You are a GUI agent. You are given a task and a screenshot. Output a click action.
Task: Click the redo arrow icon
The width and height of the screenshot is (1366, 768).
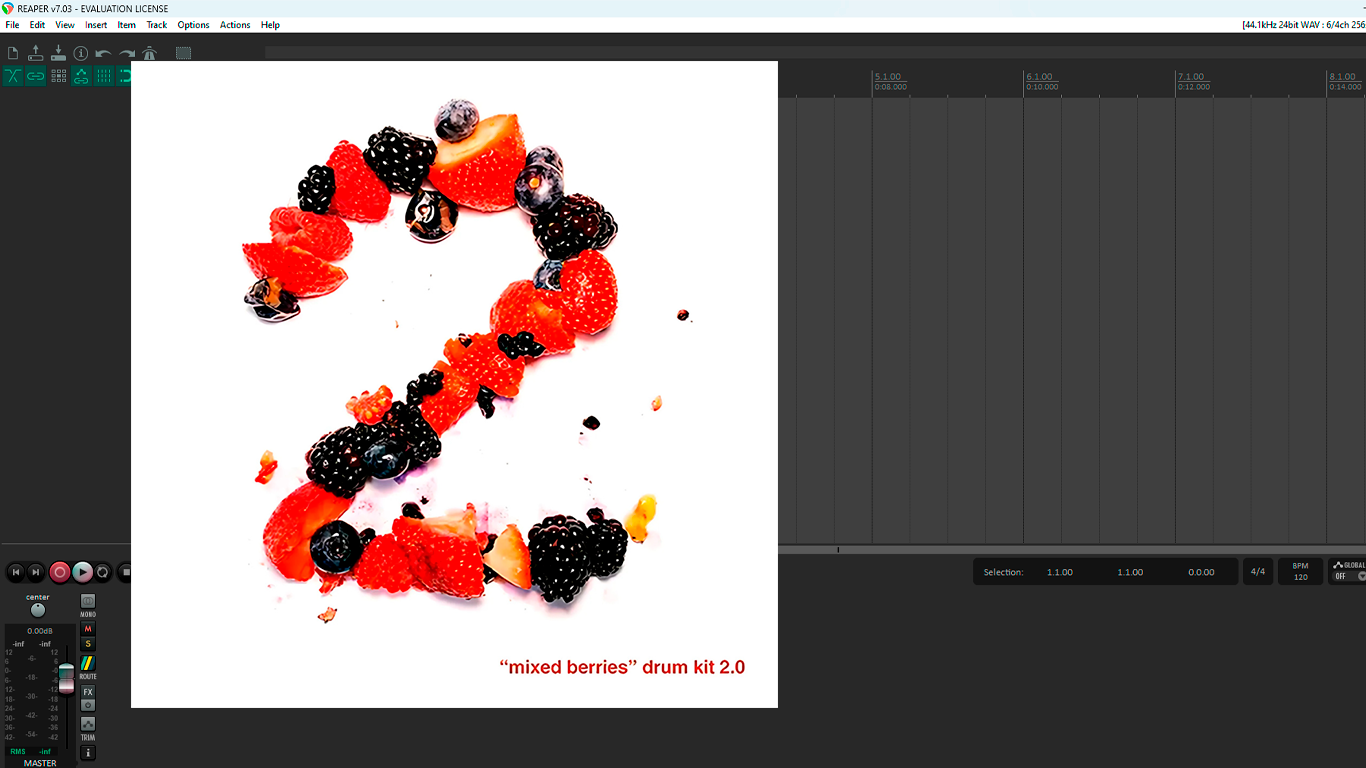click(127, 53)
